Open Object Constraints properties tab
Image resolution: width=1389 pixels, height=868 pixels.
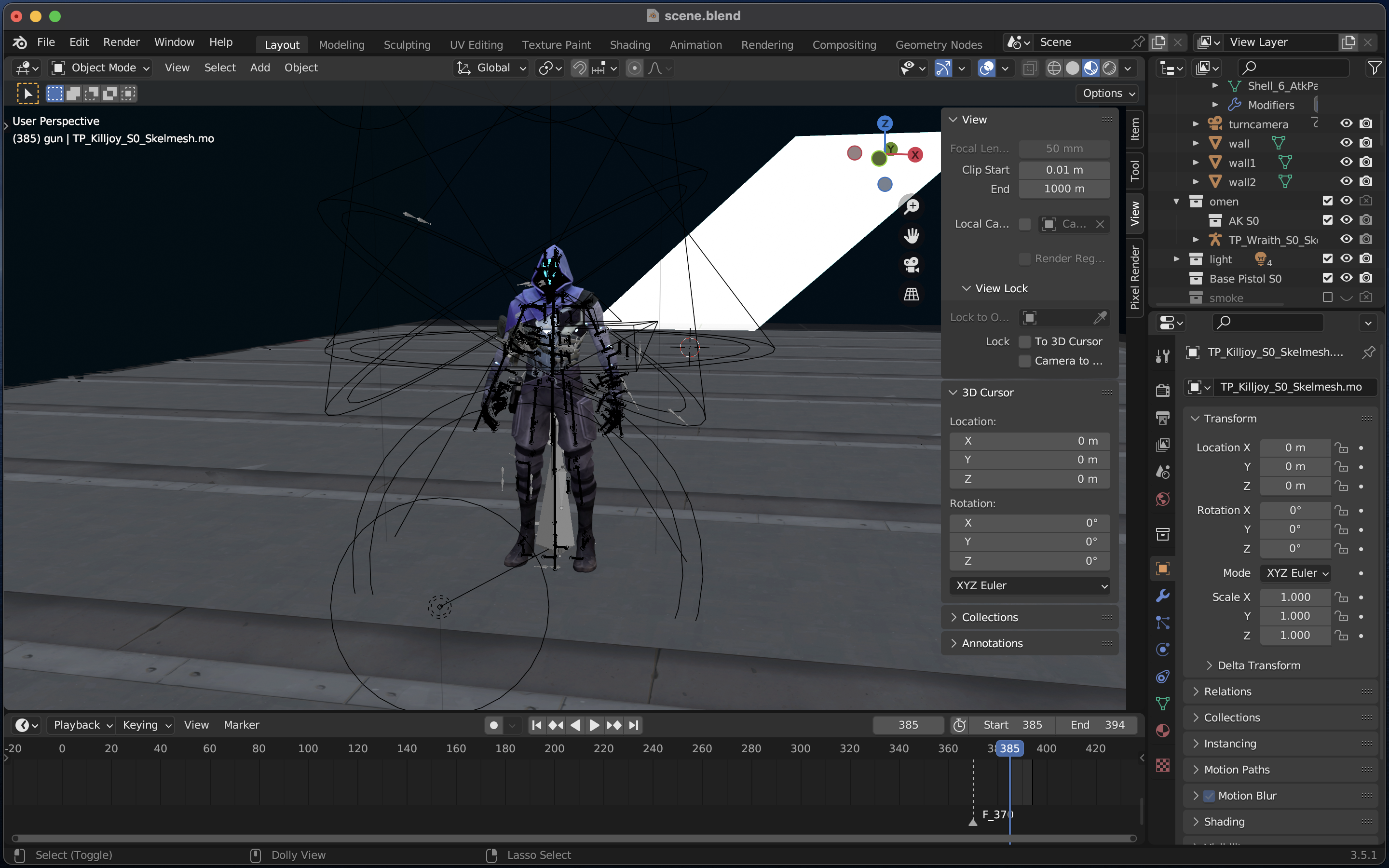coord(1163,676)
